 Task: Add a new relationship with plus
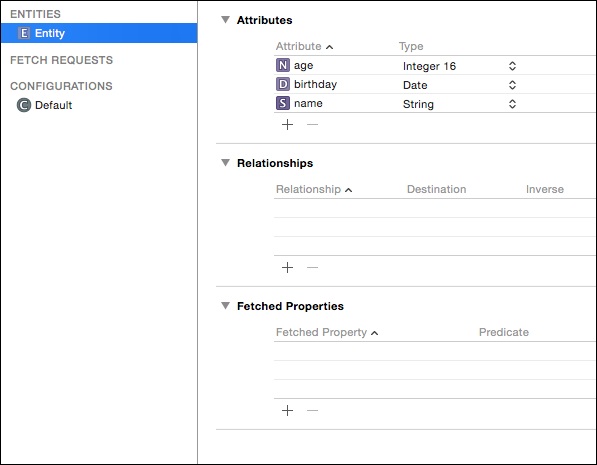coord(287,267)
